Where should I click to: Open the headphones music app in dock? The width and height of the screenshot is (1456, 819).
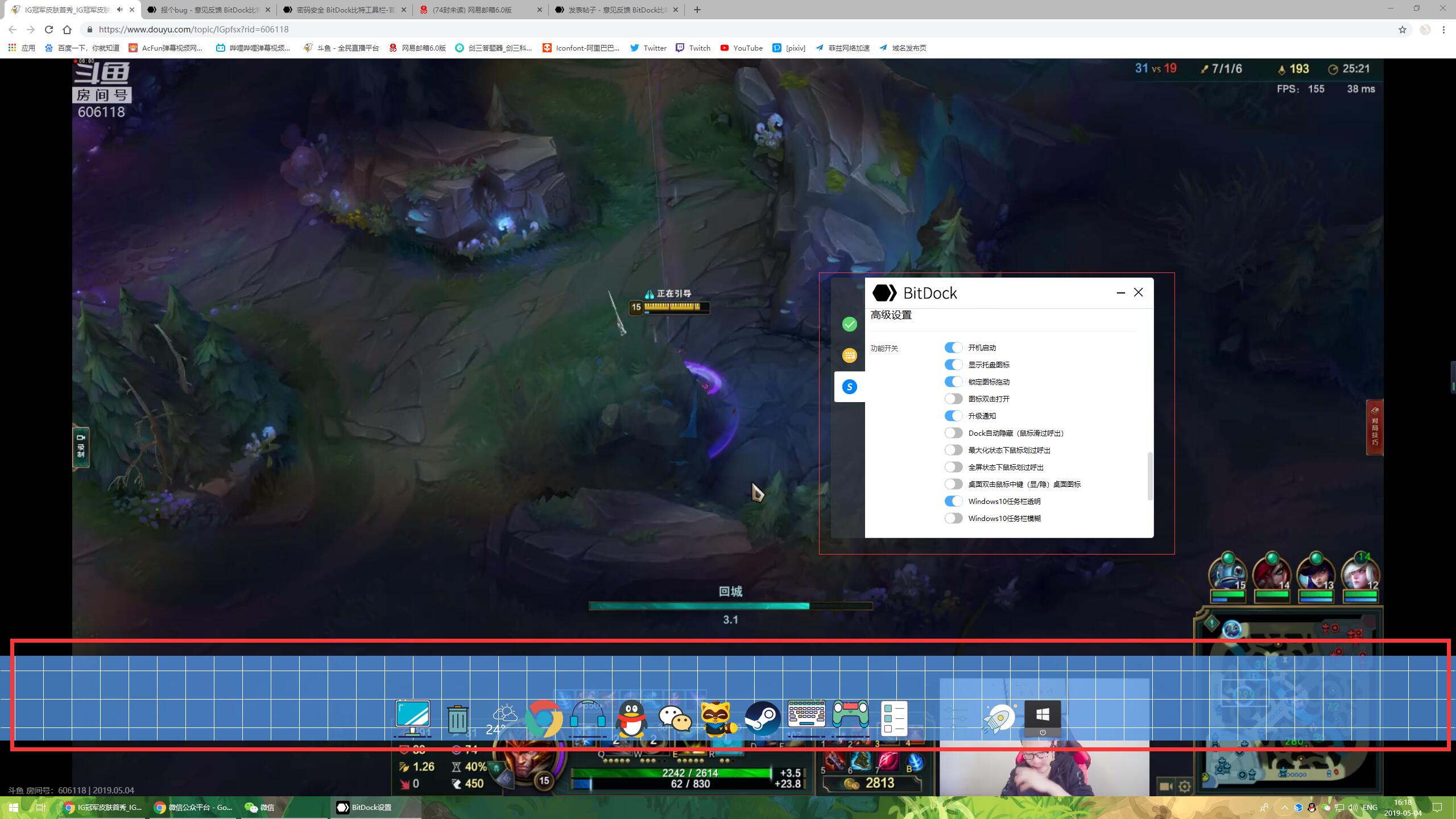[x=588, y=719]
